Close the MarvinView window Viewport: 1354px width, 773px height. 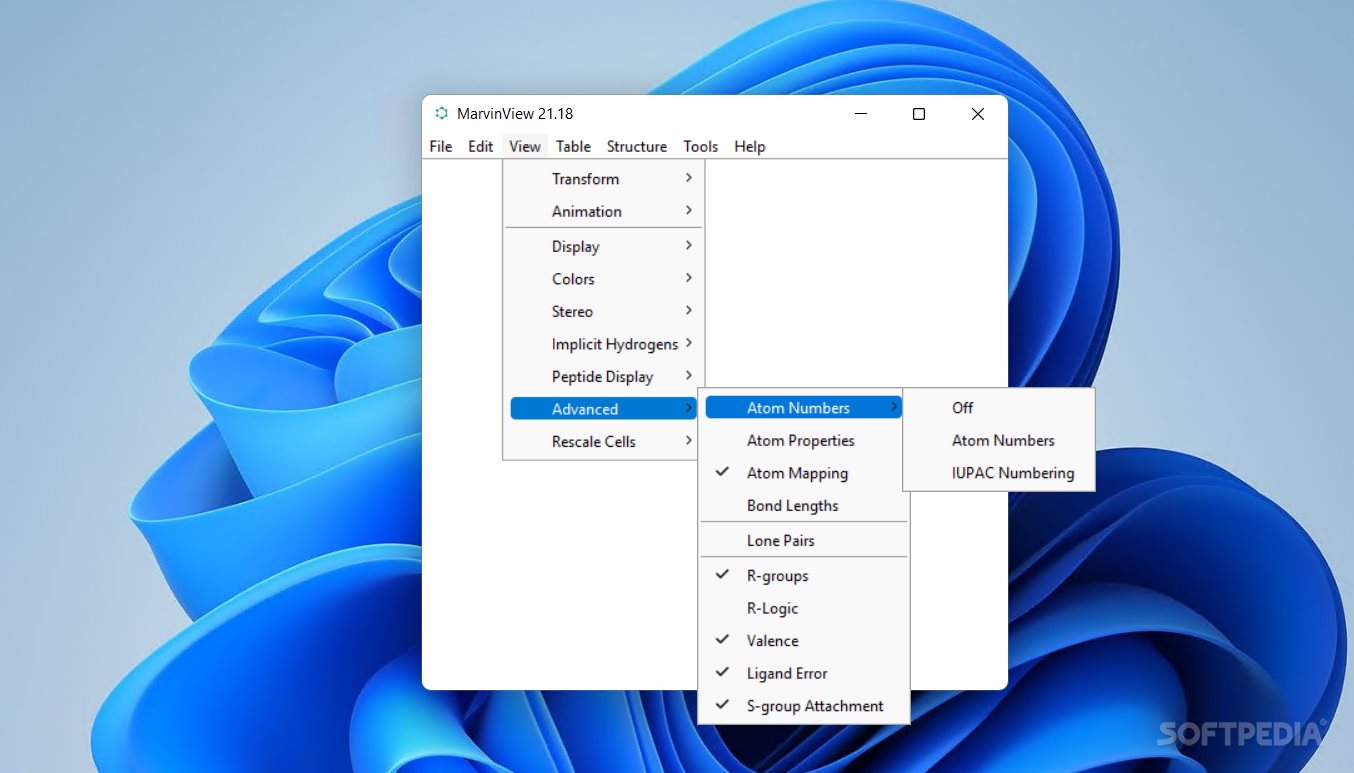coord(978,114)
